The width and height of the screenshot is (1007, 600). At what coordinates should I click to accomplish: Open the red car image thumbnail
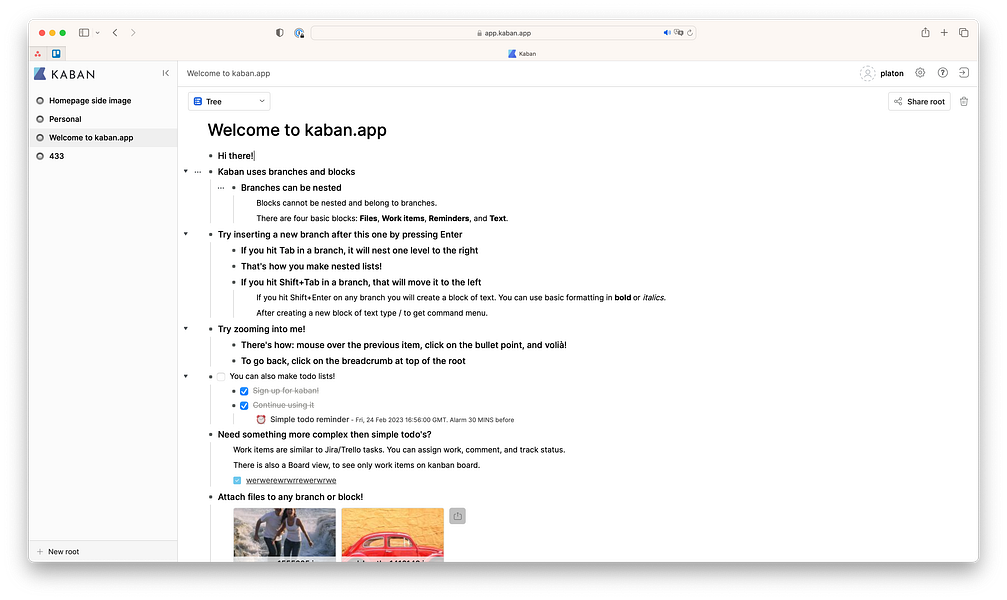(392, 534)
